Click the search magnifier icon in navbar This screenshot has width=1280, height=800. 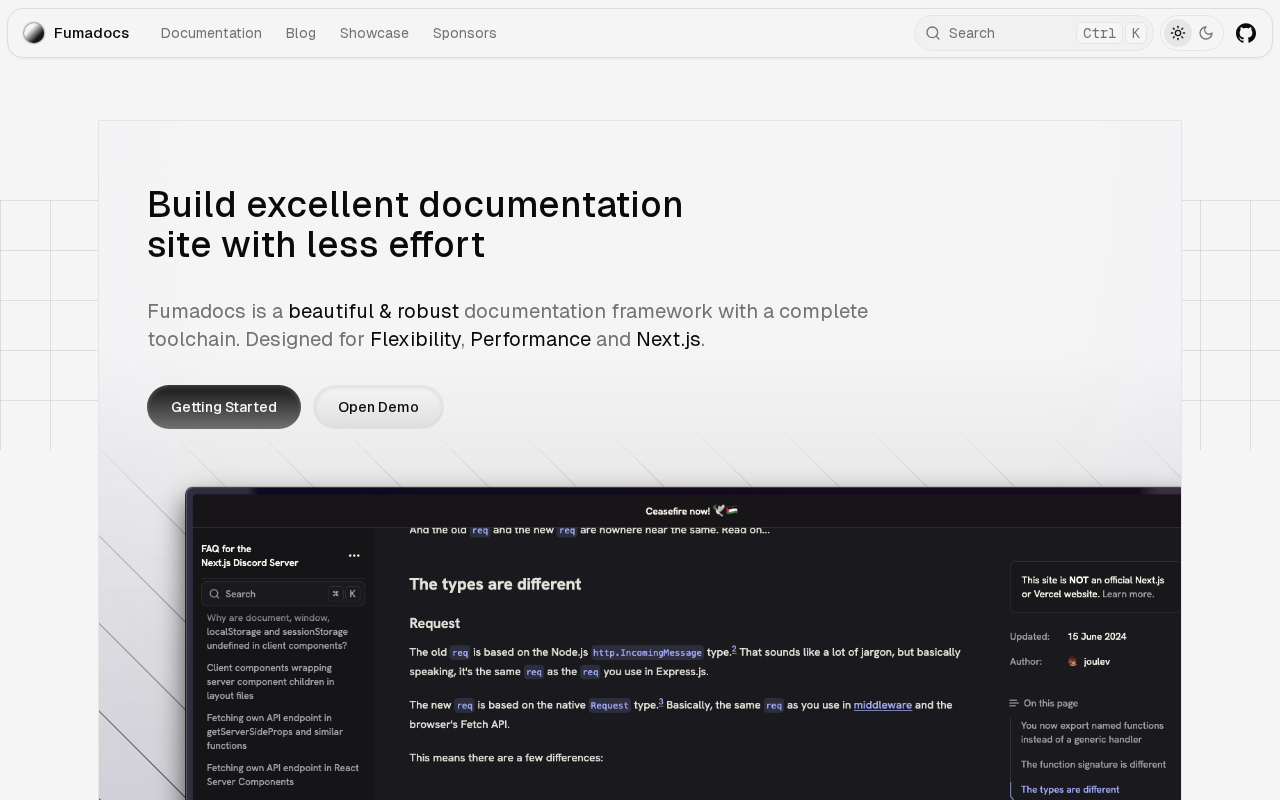(933, 33)
